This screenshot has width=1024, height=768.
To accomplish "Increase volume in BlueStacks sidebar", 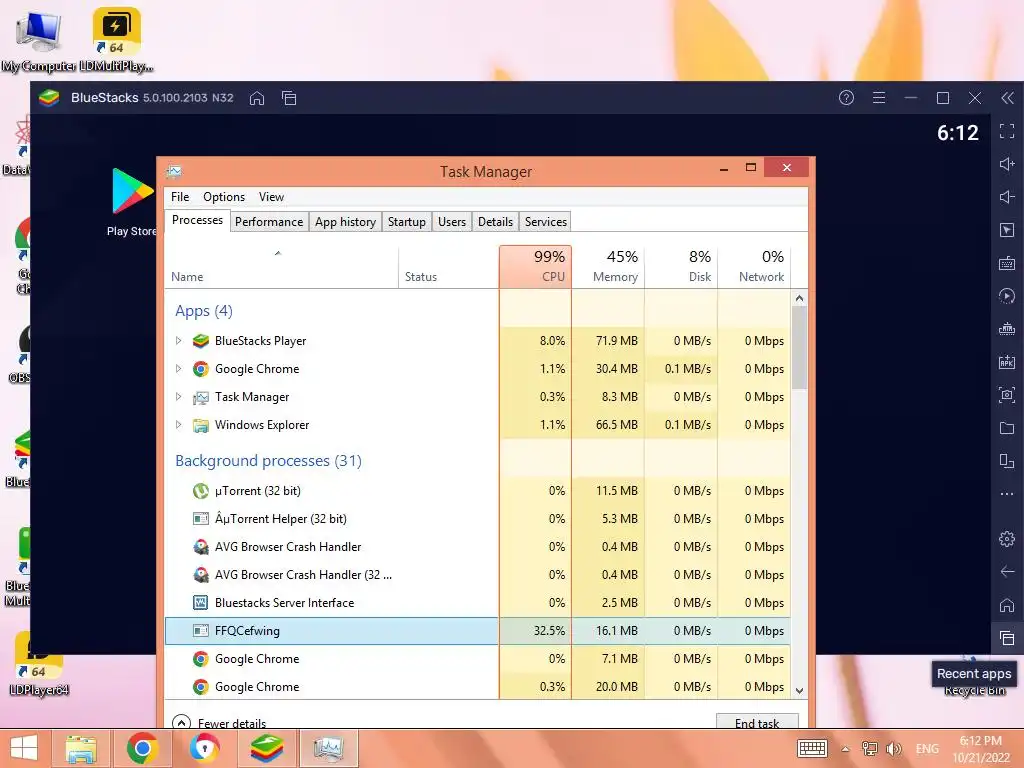I will coord(1007,164).
